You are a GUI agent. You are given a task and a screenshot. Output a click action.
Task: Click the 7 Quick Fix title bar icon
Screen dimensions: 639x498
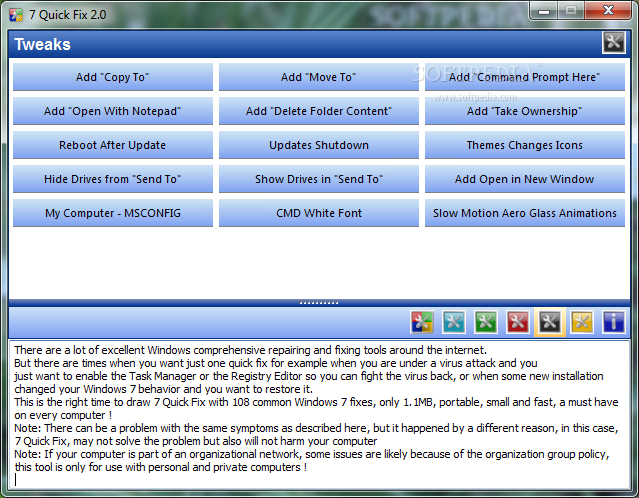pyautogui.click(x=16, y=15)
